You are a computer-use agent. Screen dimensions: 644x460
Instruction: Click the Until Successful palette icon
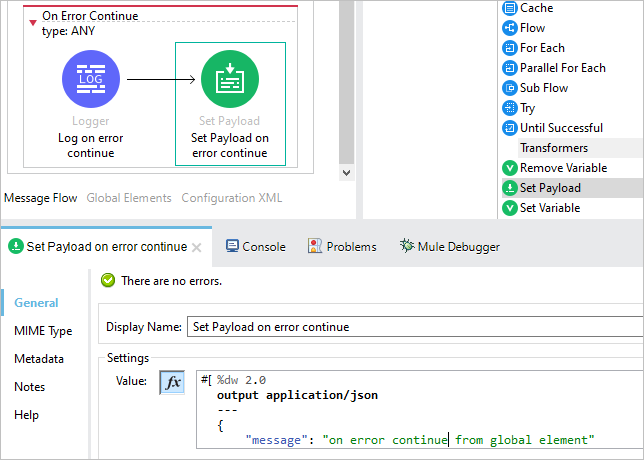click(510, 128)
